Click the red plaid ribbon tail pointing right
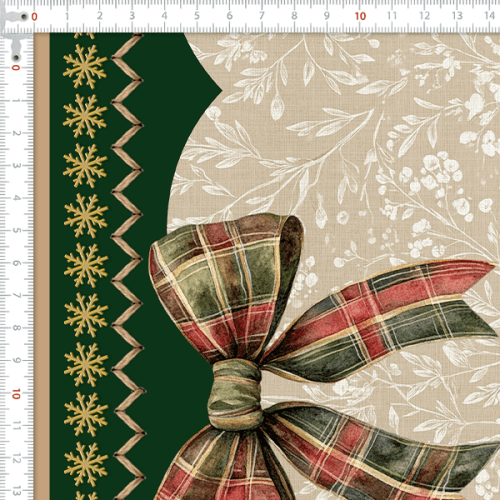 coord(380,320)
